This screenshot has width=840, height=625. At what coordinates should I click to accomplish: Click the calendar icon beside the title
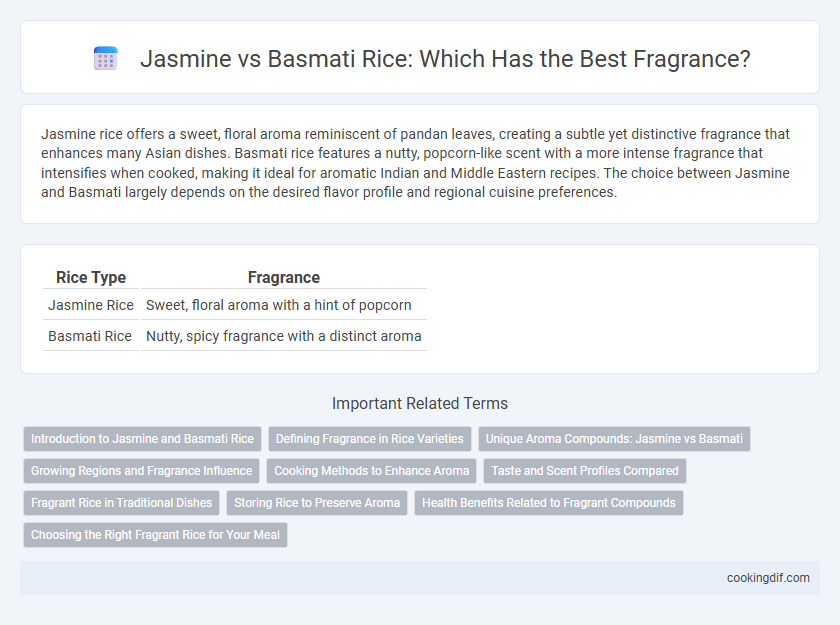106,58
